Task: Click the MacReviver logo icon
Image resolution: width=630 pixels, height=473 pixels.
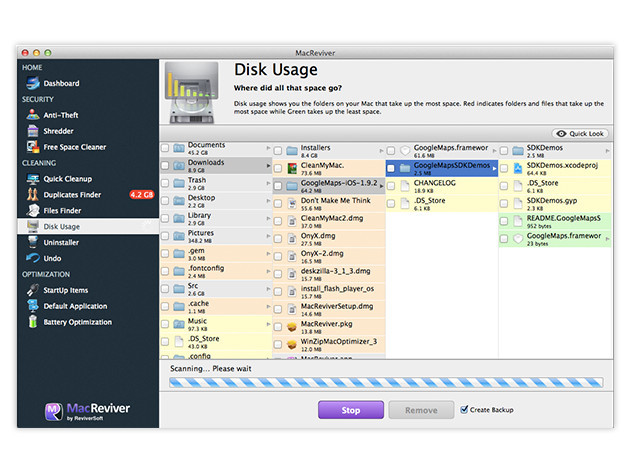Action: [53, 412]
